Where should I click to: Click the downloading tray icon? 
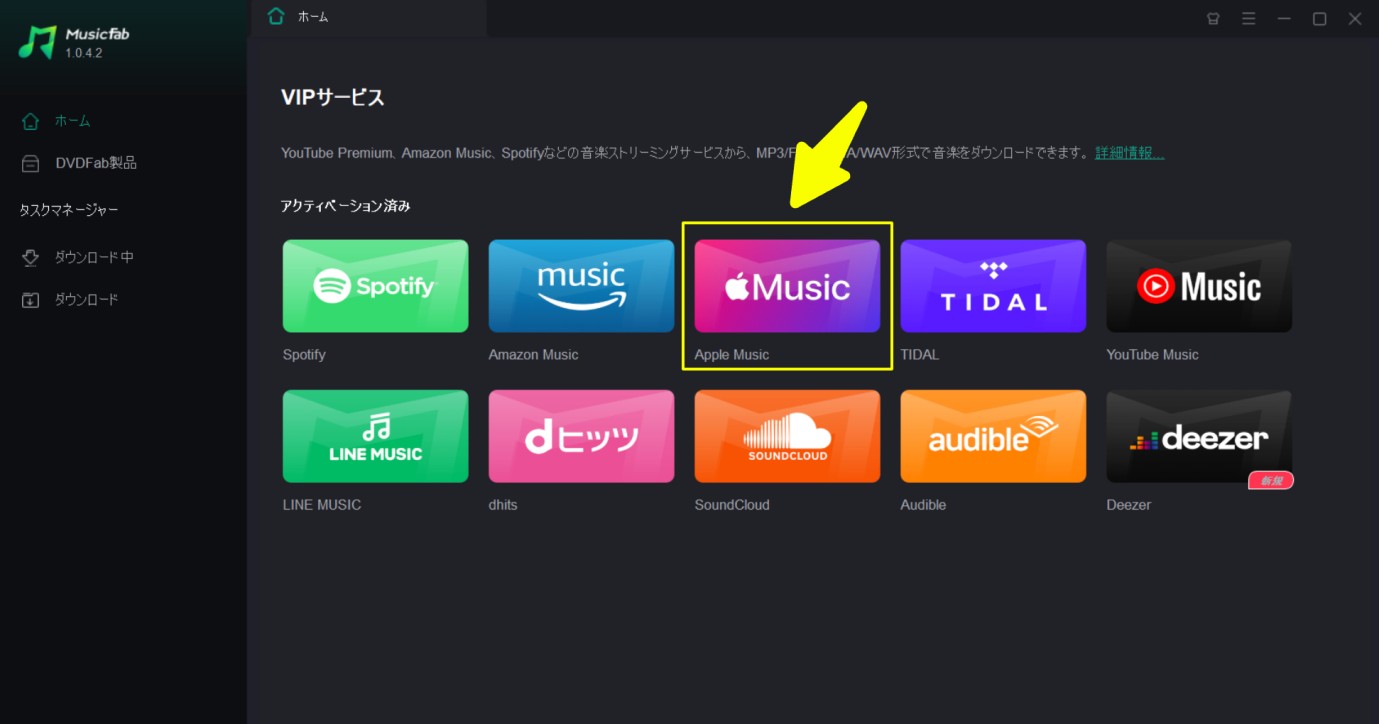coord(31,257)
